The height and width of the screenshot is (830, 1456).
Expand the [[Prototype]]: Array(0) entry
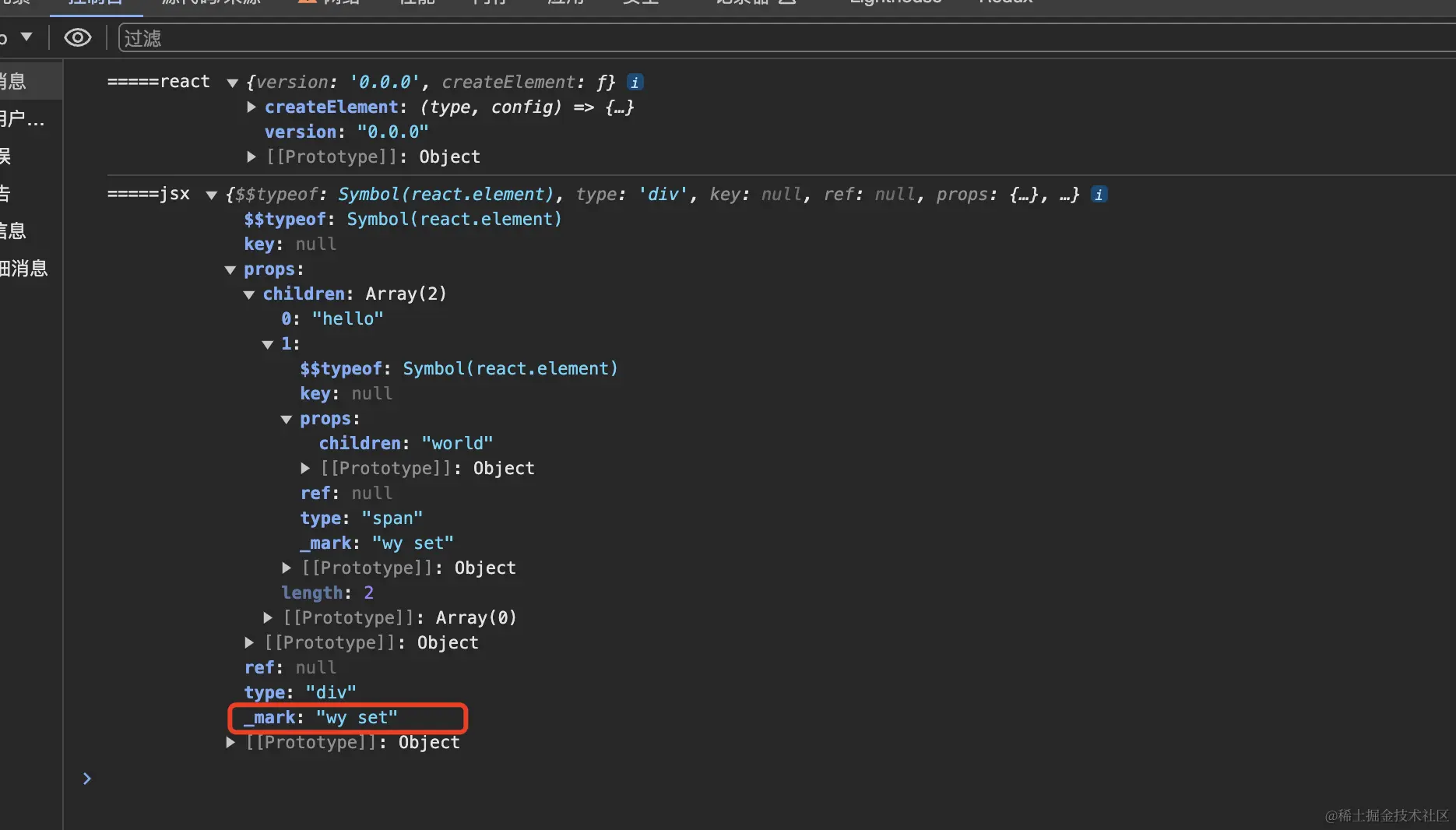pyautogui.click(x=268, y=618)
